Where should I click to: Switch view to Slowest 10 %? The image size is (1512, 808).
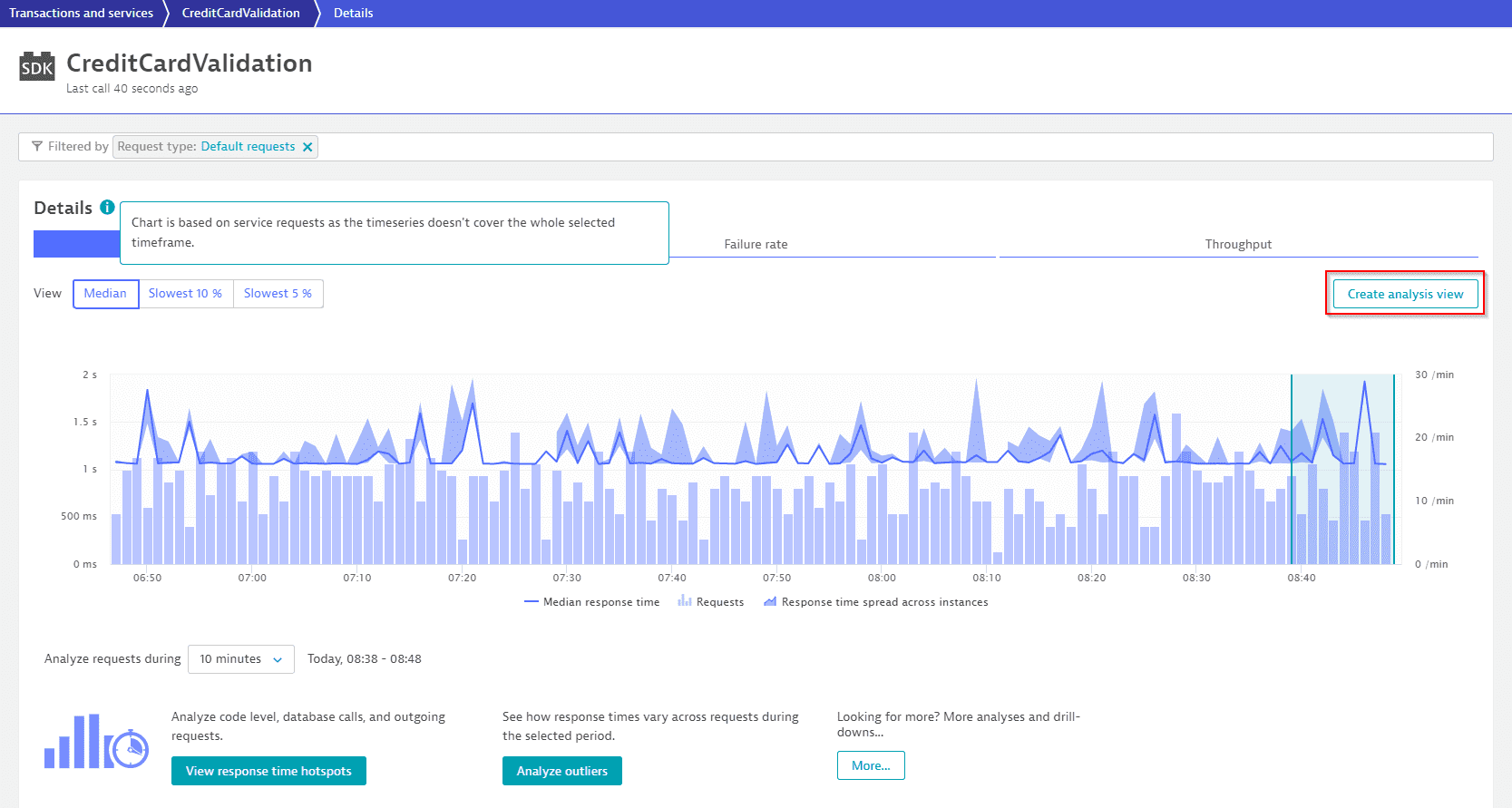click(185, 294)
